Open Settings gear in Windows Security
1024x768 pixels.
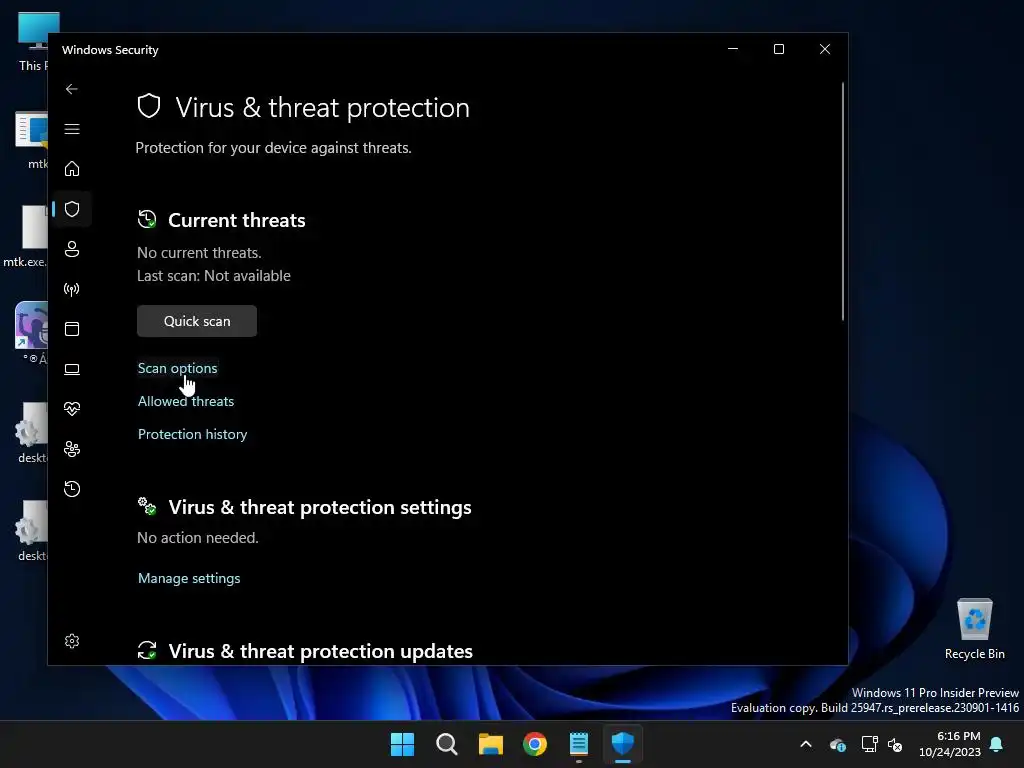click(72, 641)
